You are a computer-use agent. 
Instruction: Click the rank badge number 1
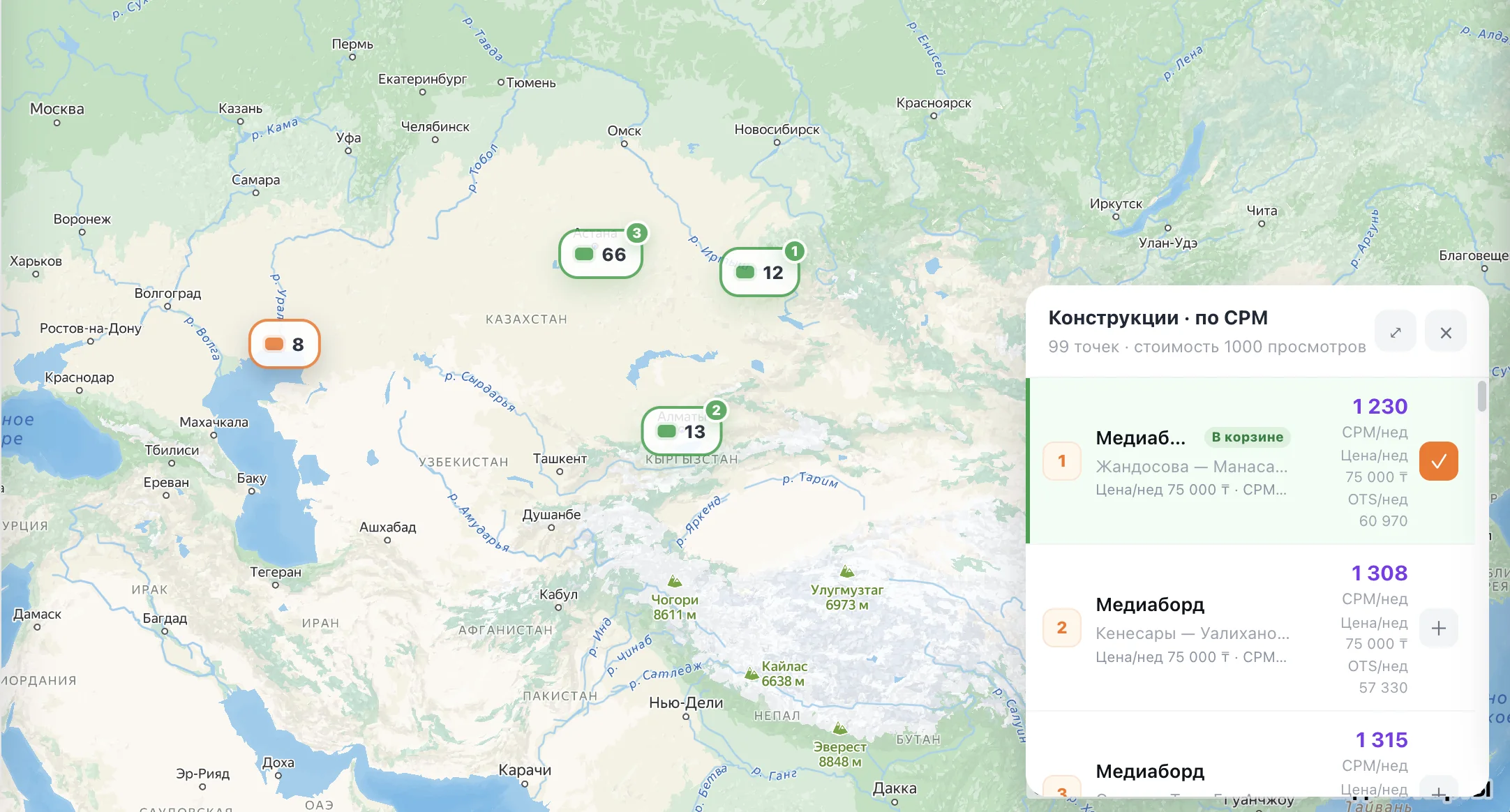1062,461
